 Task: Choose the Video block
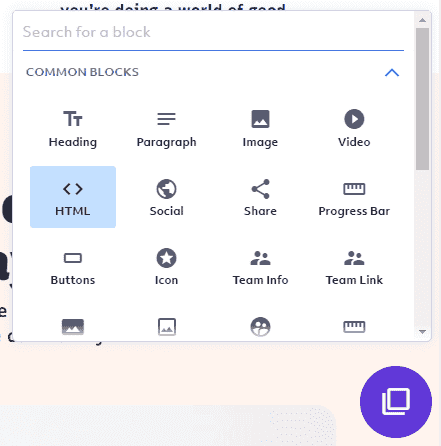coord(354,128)
